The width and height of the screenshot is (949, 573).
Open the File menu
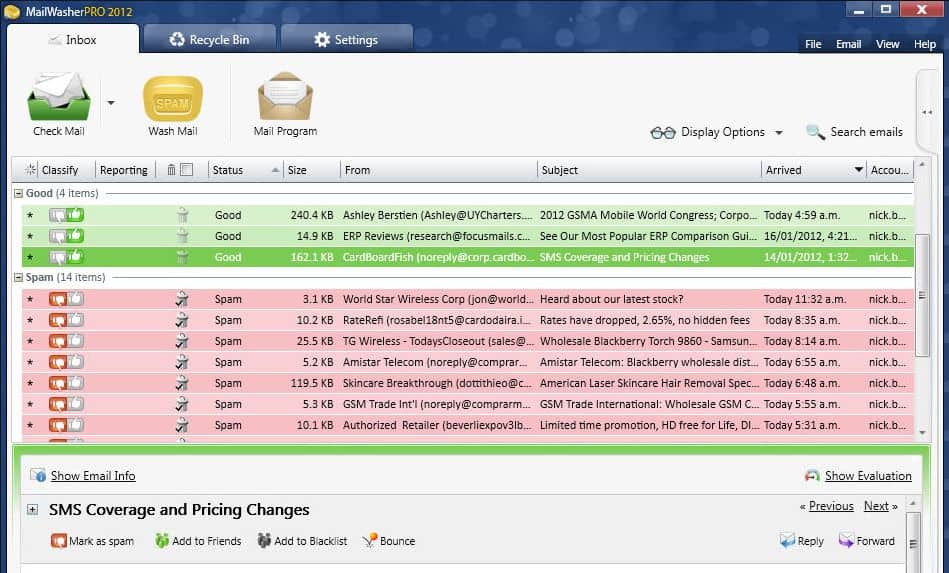[x=813, y=44]
